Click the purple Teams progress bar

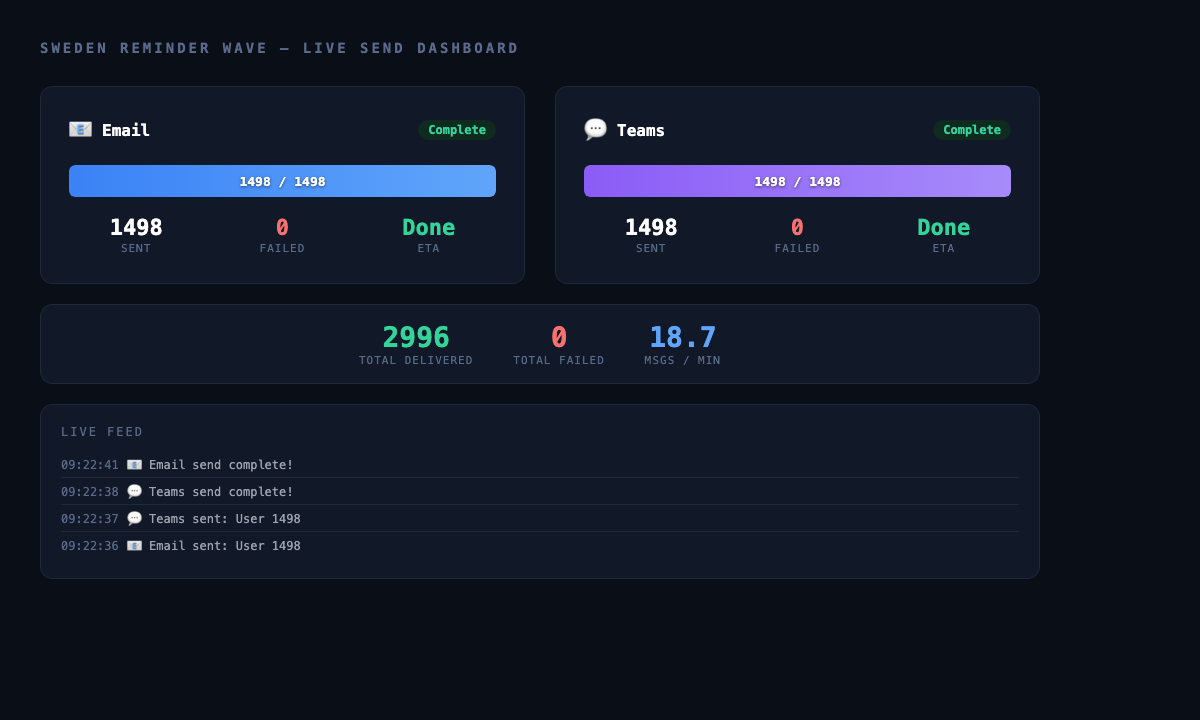click(797, 181)
